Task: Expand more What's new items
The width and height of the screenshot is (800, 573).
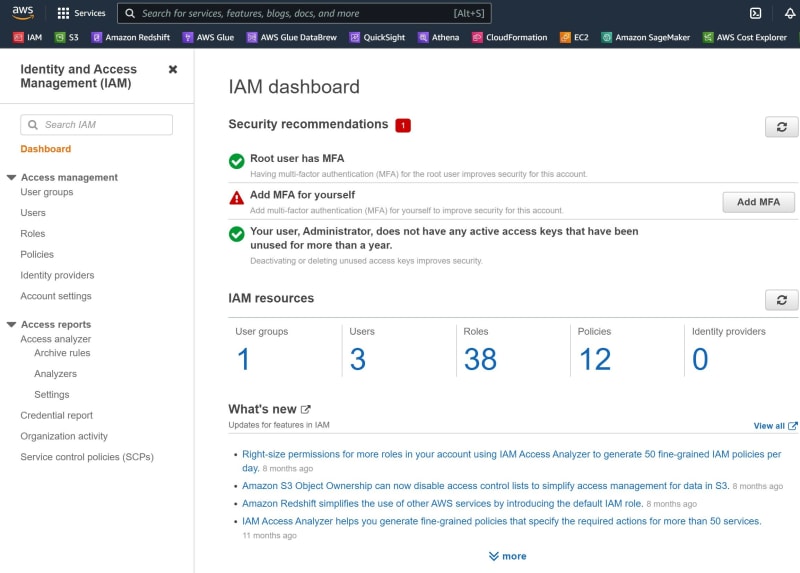Action: pos(508,556)
